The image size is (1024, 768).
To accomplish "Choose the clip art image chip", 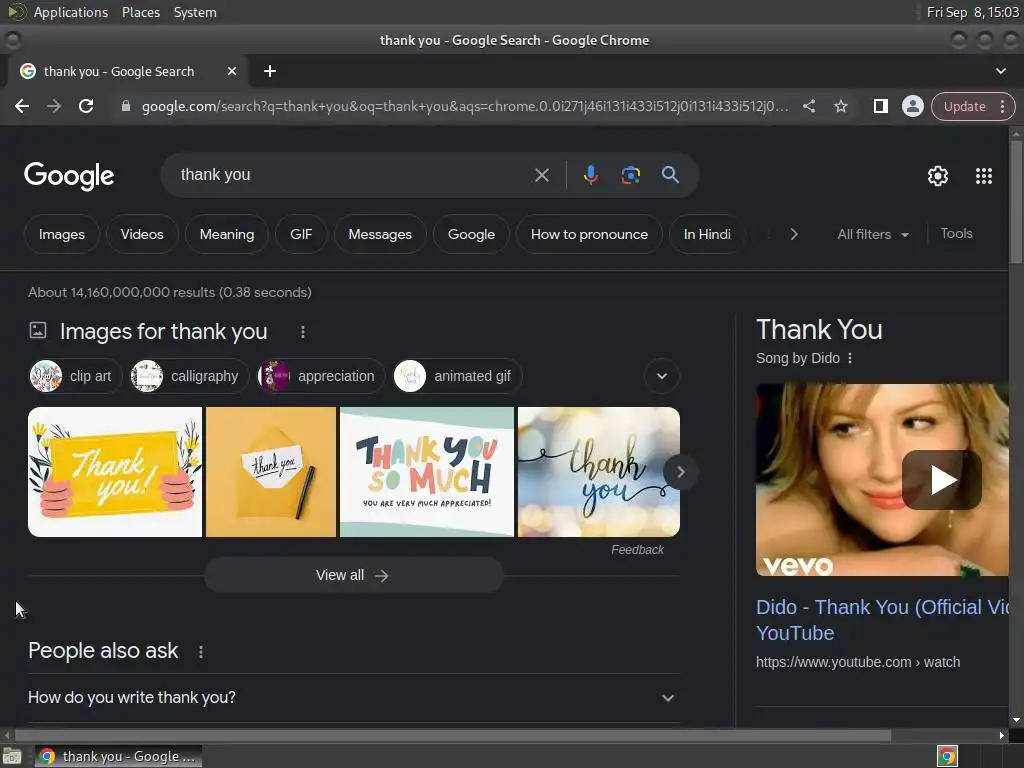I will click(75, 376).
